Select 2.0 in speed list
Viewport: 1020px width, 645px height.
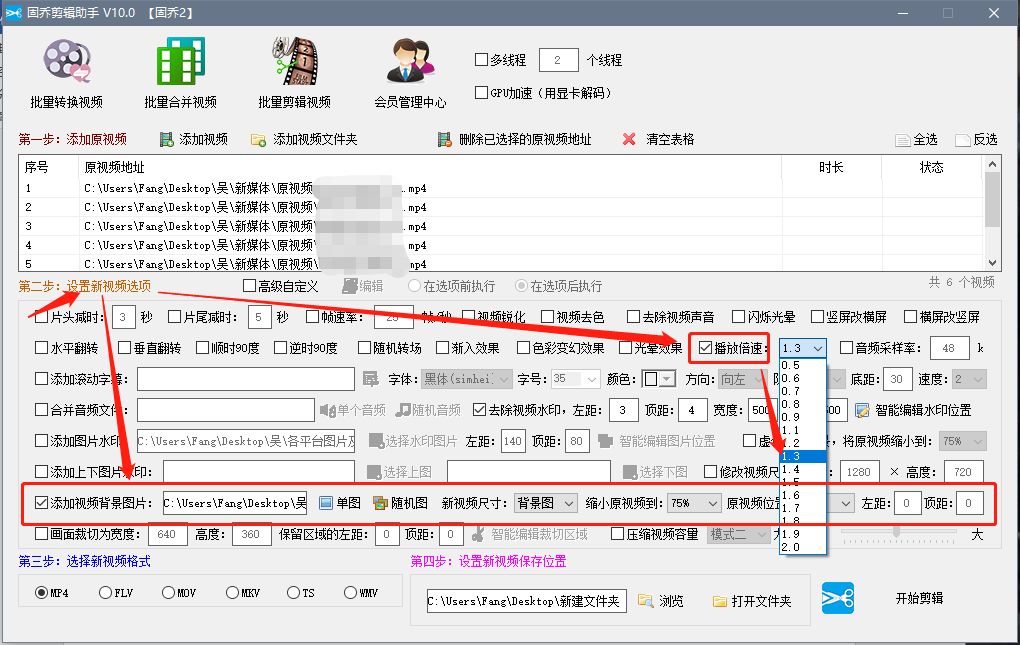pos(803,547)
